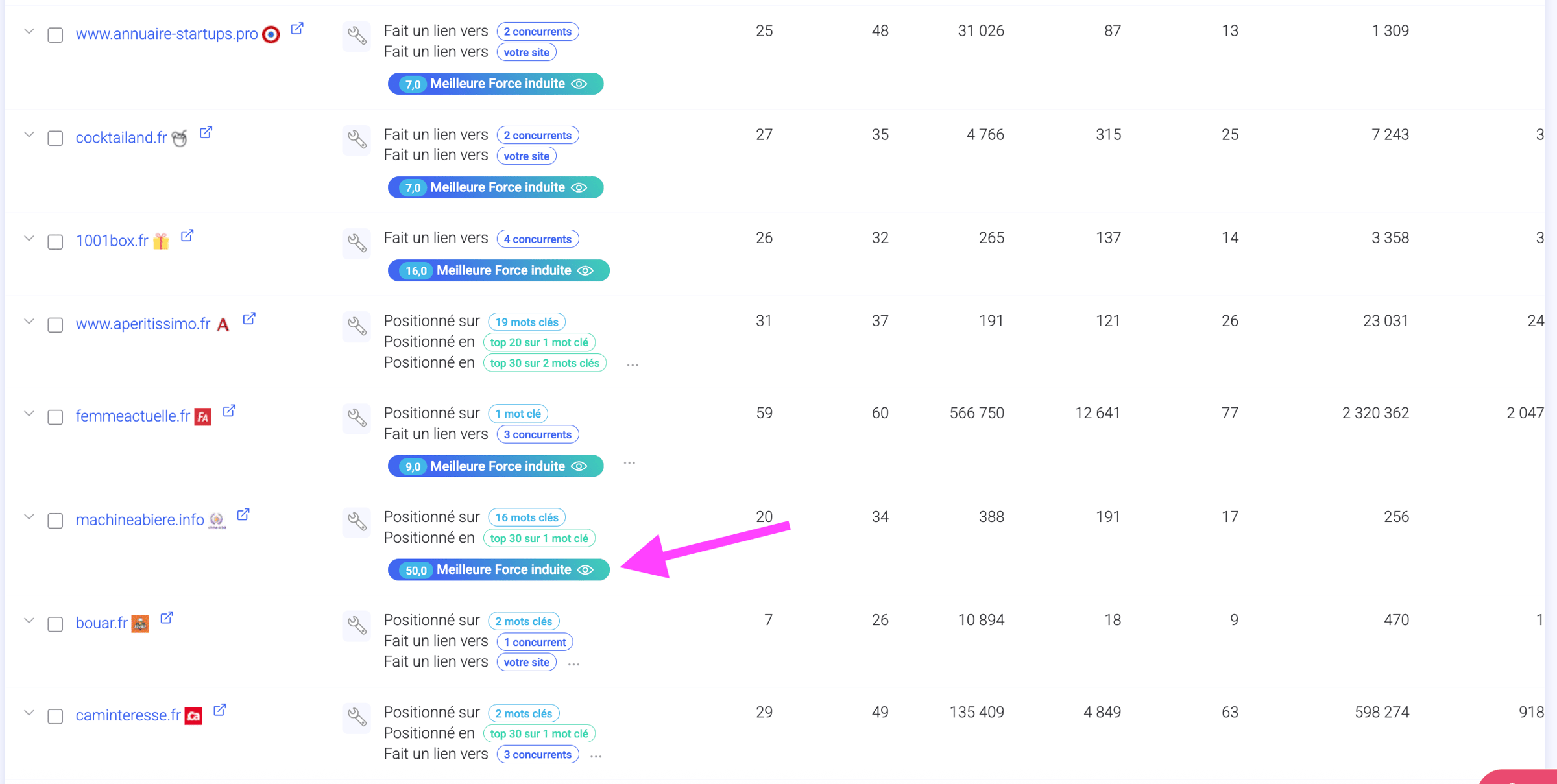The image size is (1557, 784).
Task: Expand the caminteresse.fr row chevron
Action: [x=29, y=713]
